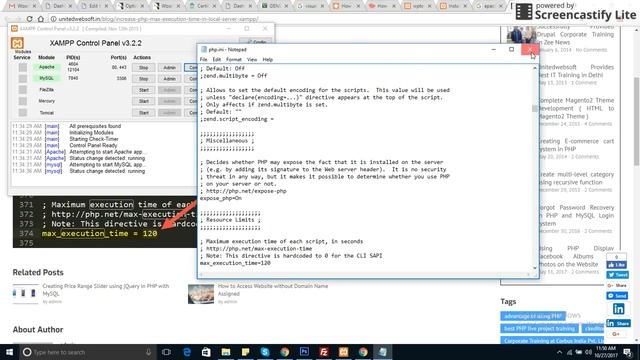Open File Explorer from the taskbar
Screen dimensions: 640x360
click(x=226, y=352)
